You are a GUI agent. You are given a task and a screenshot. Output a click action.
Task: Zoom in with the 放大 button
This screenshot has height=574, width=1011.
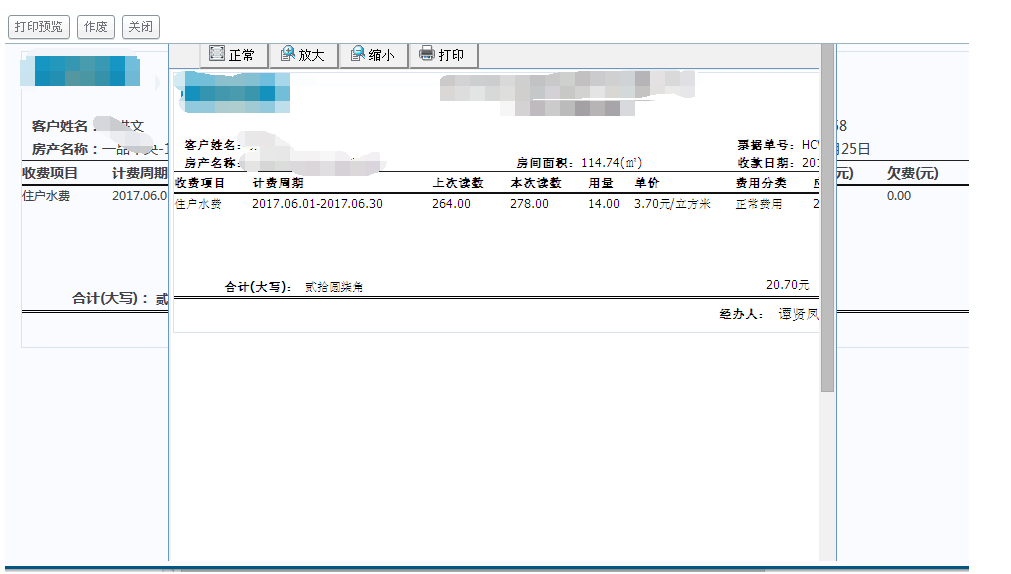coord(303,55)
